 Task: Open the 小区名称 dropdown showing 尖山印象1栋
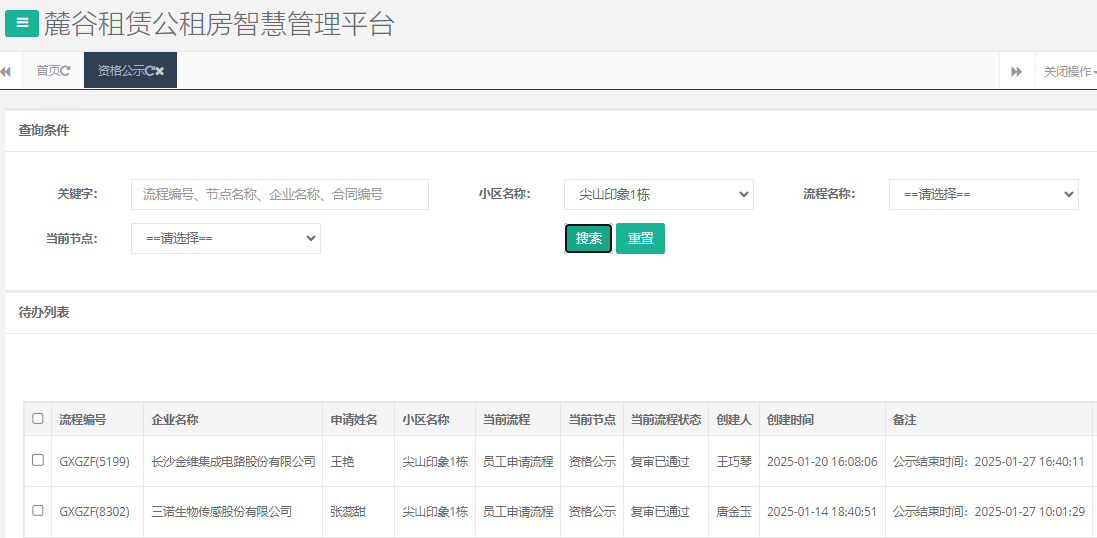[658, 195]
